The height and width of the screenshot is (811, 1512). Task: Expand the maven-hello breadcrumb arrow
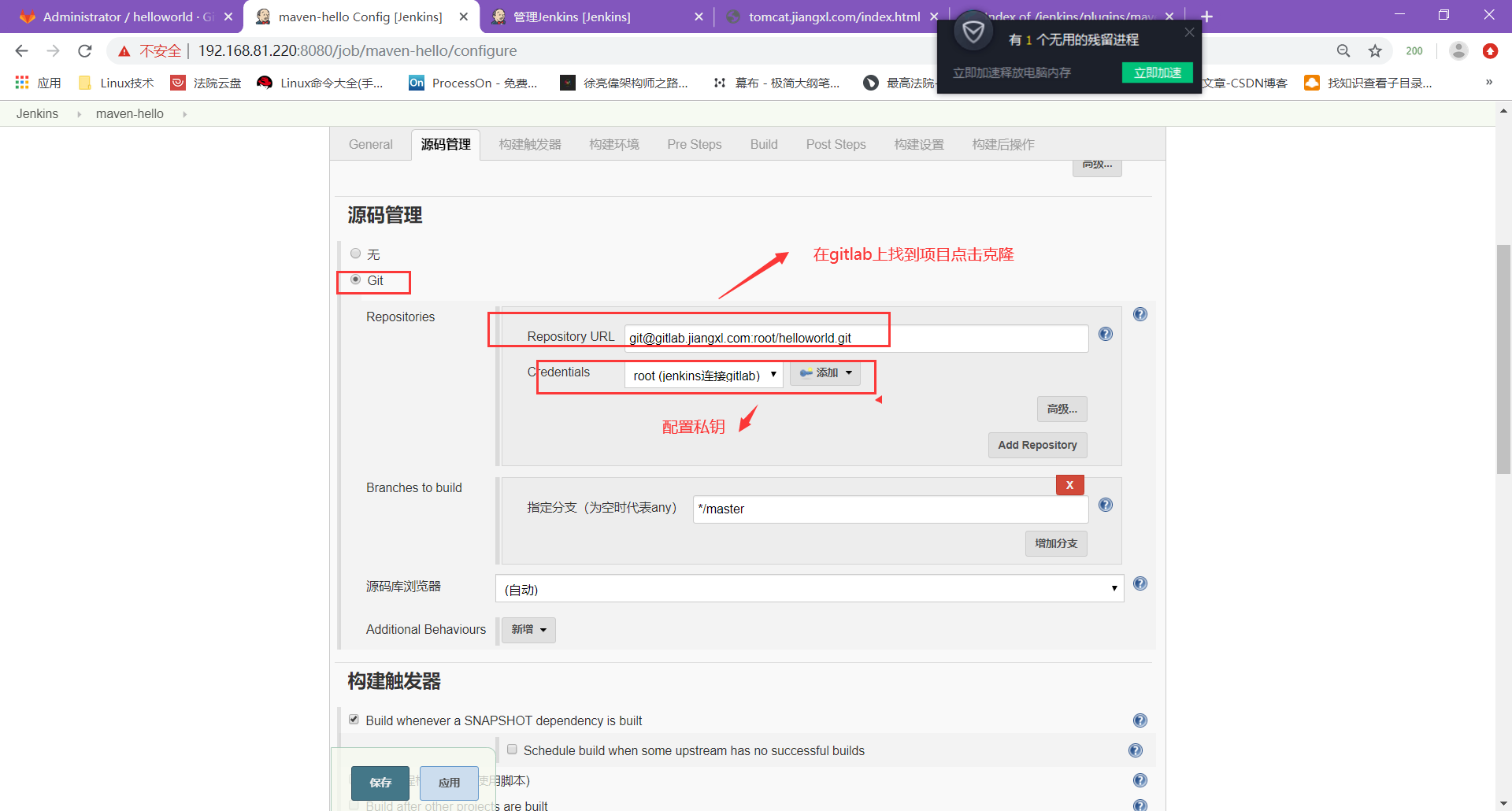(184, 114)
